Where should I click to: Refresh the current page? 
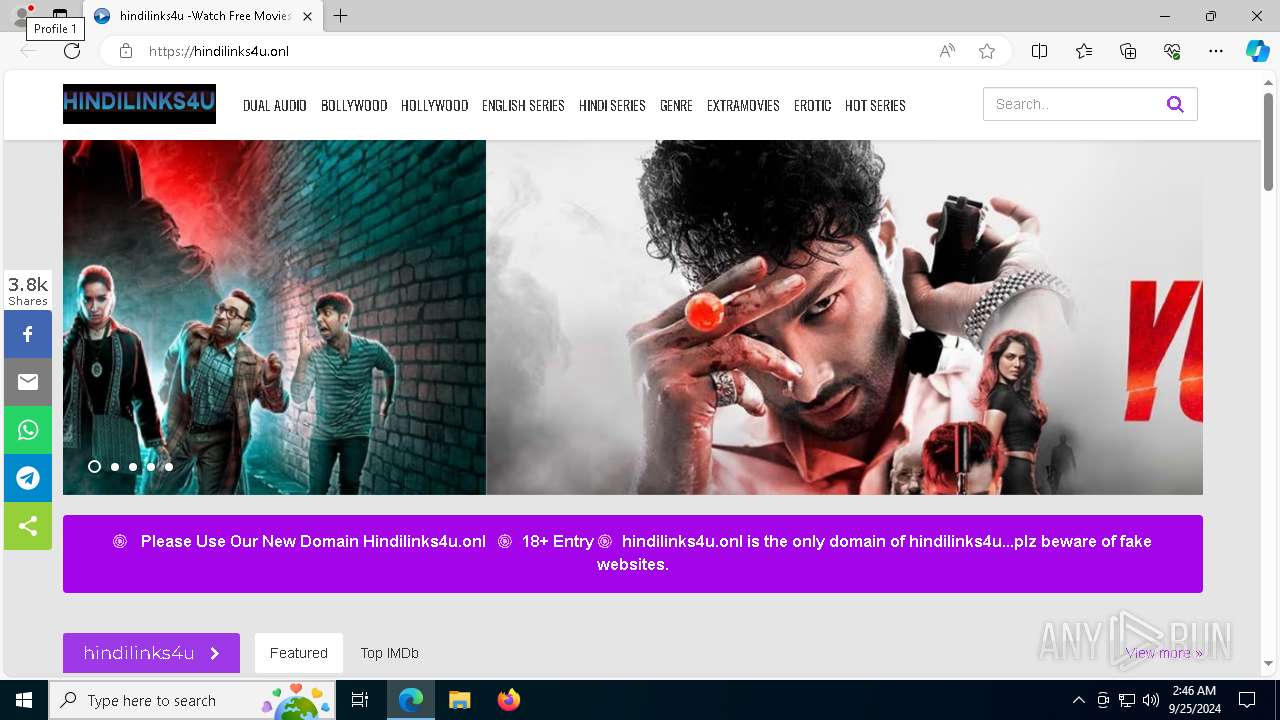[x=71, y=51]
